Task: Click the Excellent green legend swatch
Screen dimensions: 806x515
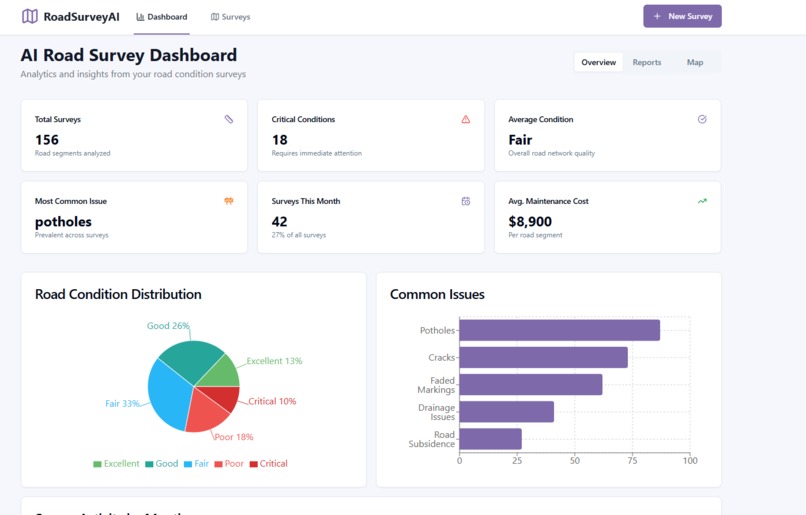Action: pyautogui.click(x=97, y=464)
